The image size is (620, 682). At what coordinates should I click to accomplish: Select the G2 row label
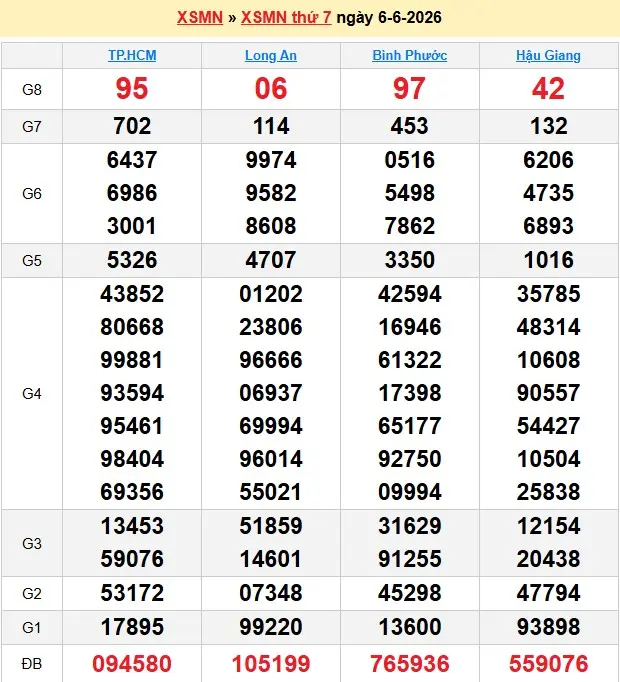pyautogui.click(x=32, y=593)
